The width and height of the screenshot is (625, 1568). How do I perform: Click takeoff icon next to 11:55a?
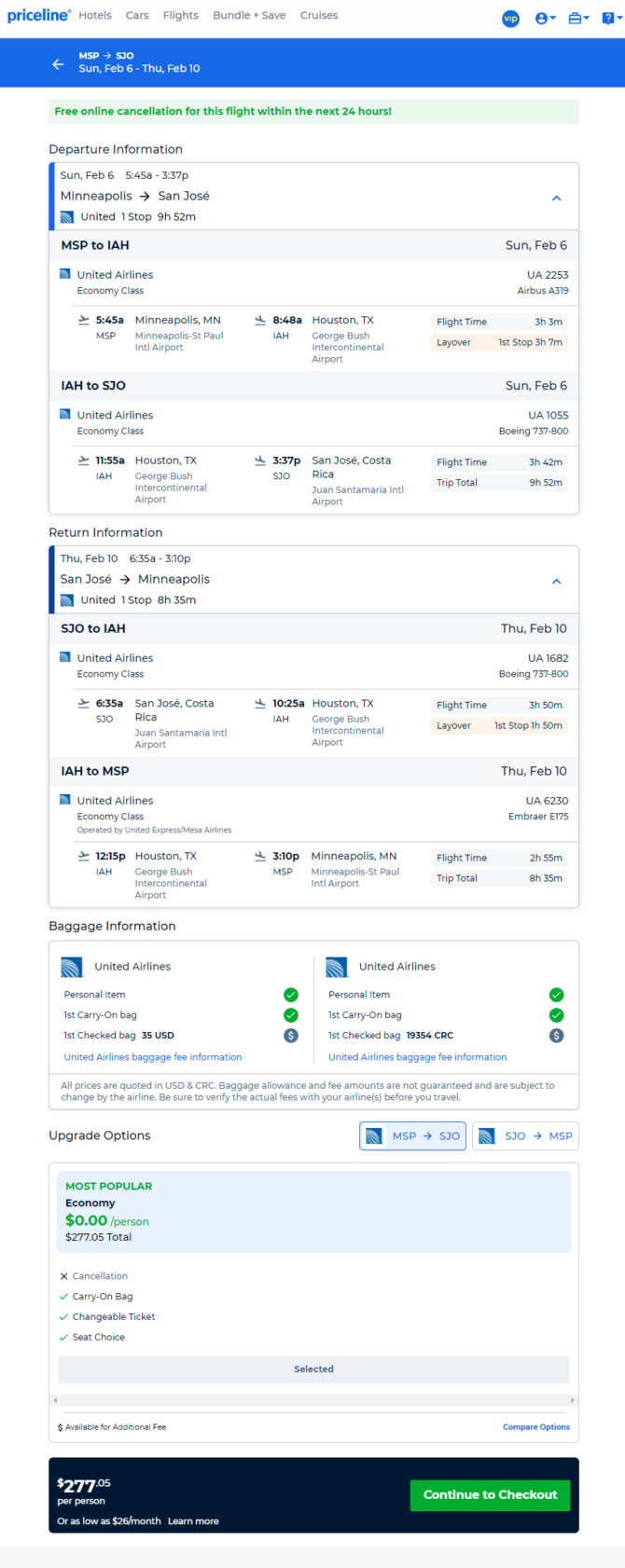[x=84, y=461]
